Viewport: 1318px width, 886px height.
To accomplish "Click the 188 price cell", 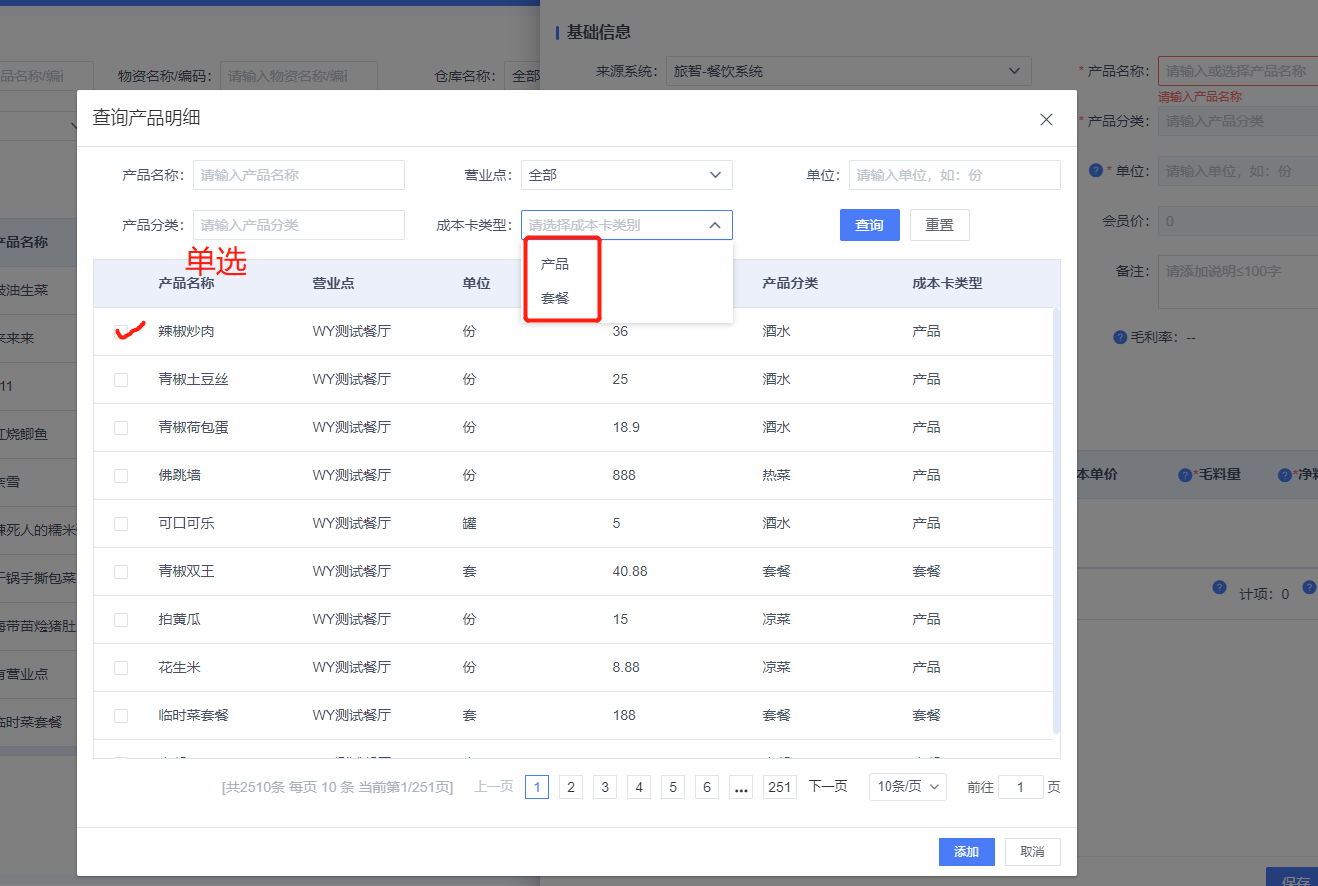I will click(624, 715).
